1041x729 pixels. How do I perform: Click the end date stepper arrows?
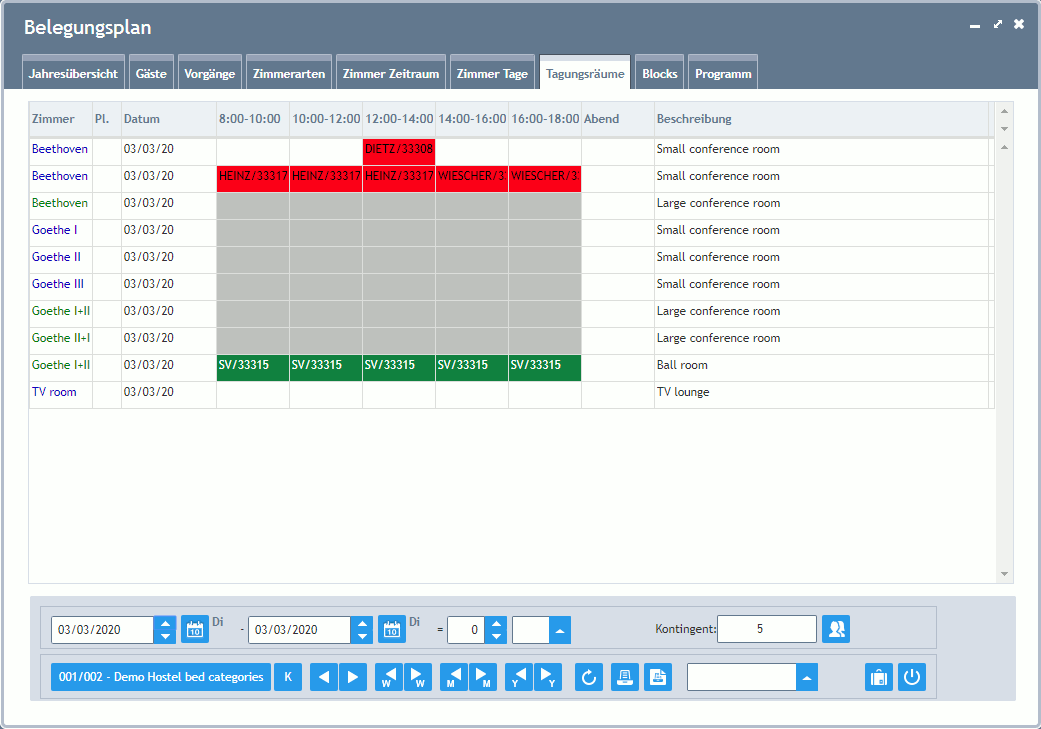pos(362,629)
